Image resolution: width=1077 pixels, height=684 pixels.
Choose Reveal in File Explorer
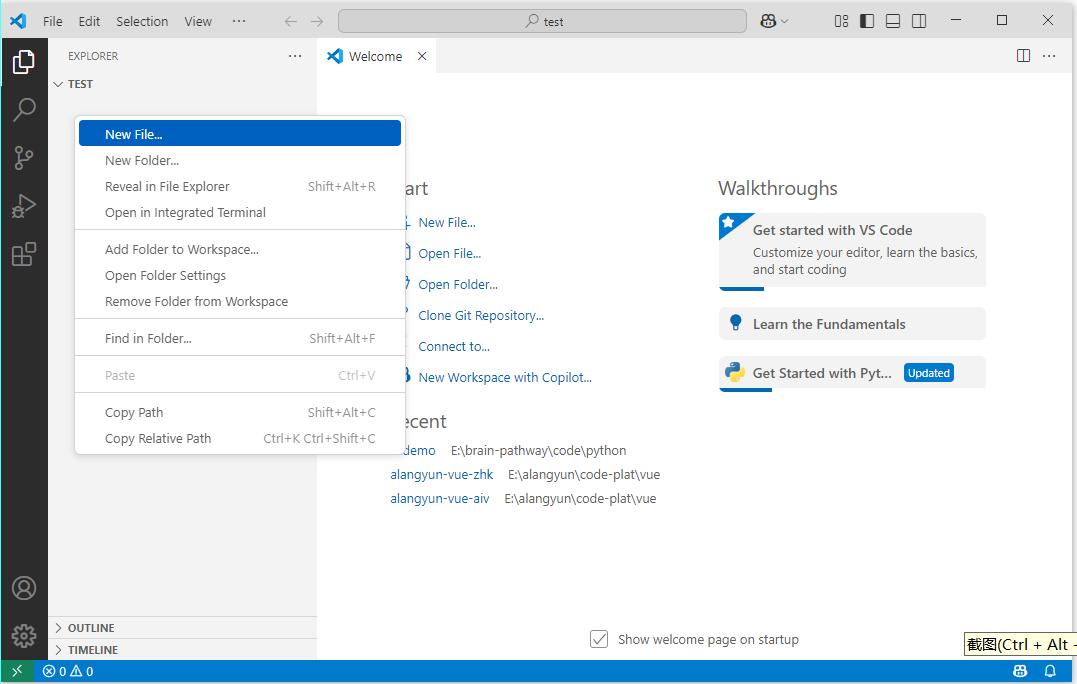coord(240,186)
